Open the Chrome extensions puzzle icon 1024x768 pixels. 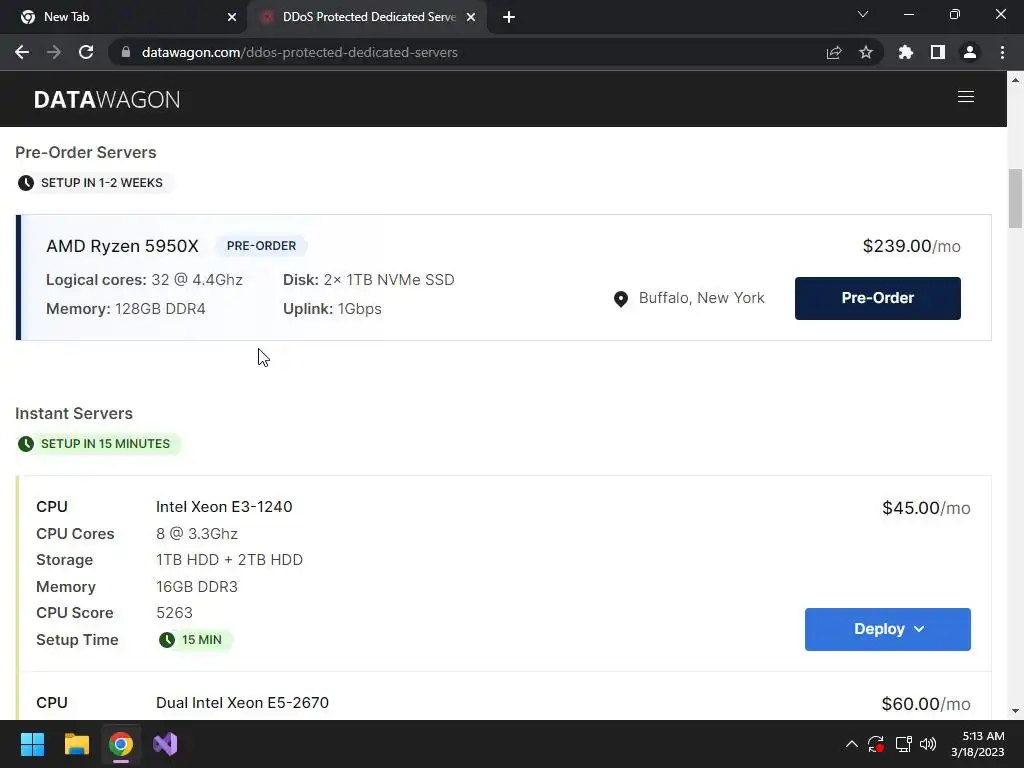click(906, 52)
